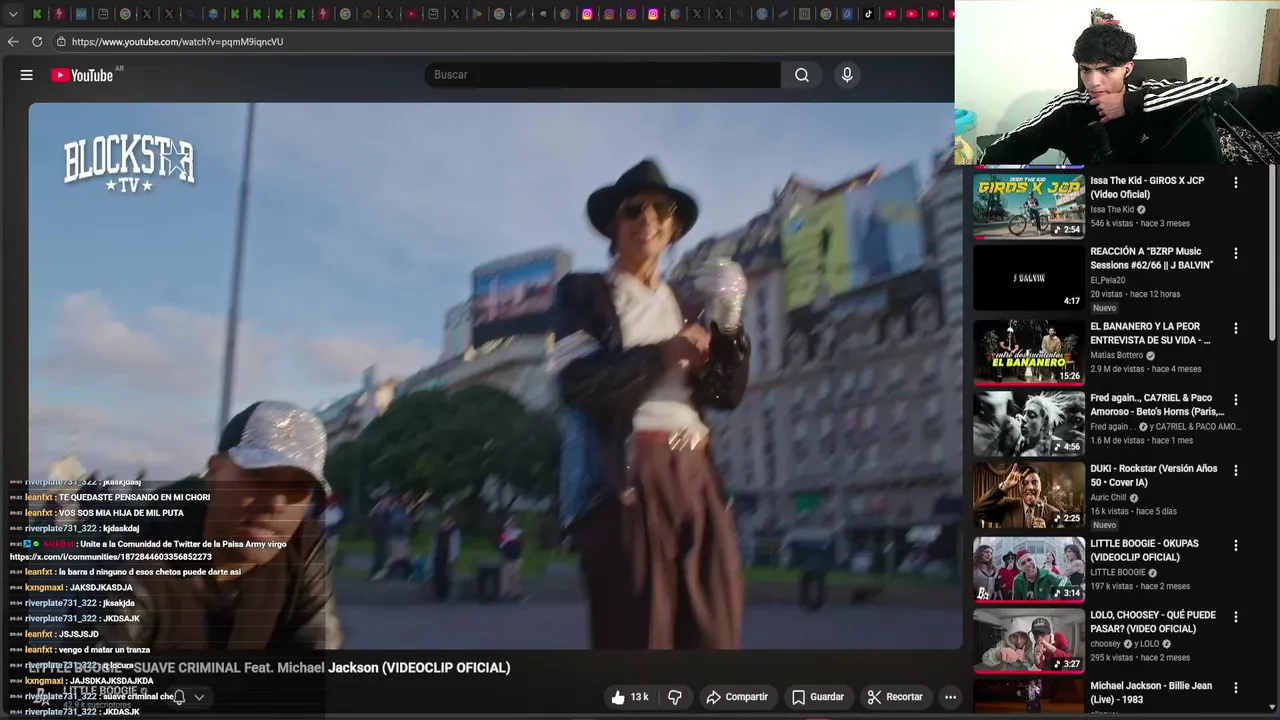The width and height of the screenshot is (1280, 720).
Task: Open options menu for Fred again.. video
Action: pos(1236,399)
